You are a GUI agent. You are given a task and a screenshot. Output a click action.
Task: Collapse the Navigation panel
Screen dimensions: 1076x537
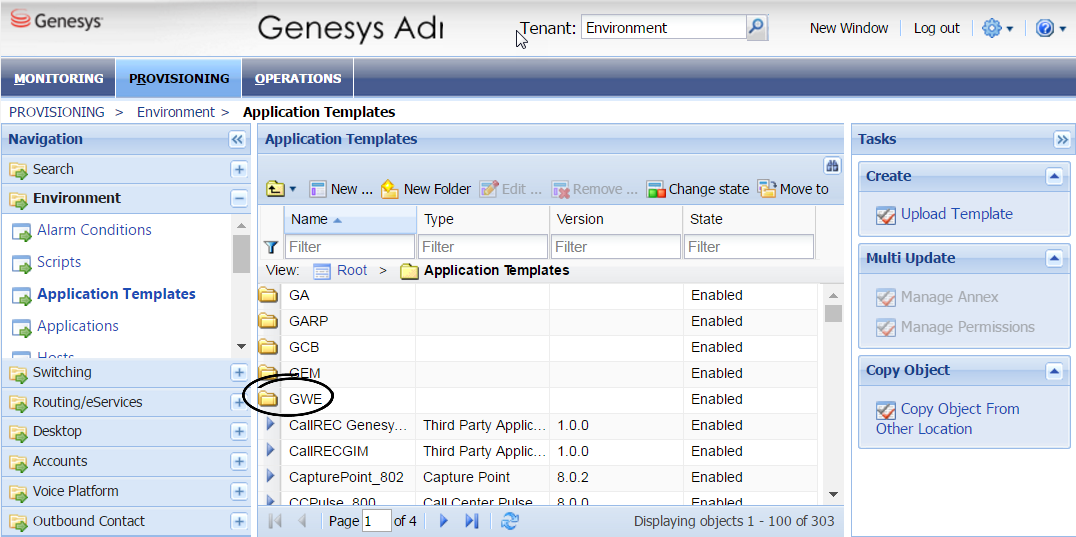[x=237, y=140]
